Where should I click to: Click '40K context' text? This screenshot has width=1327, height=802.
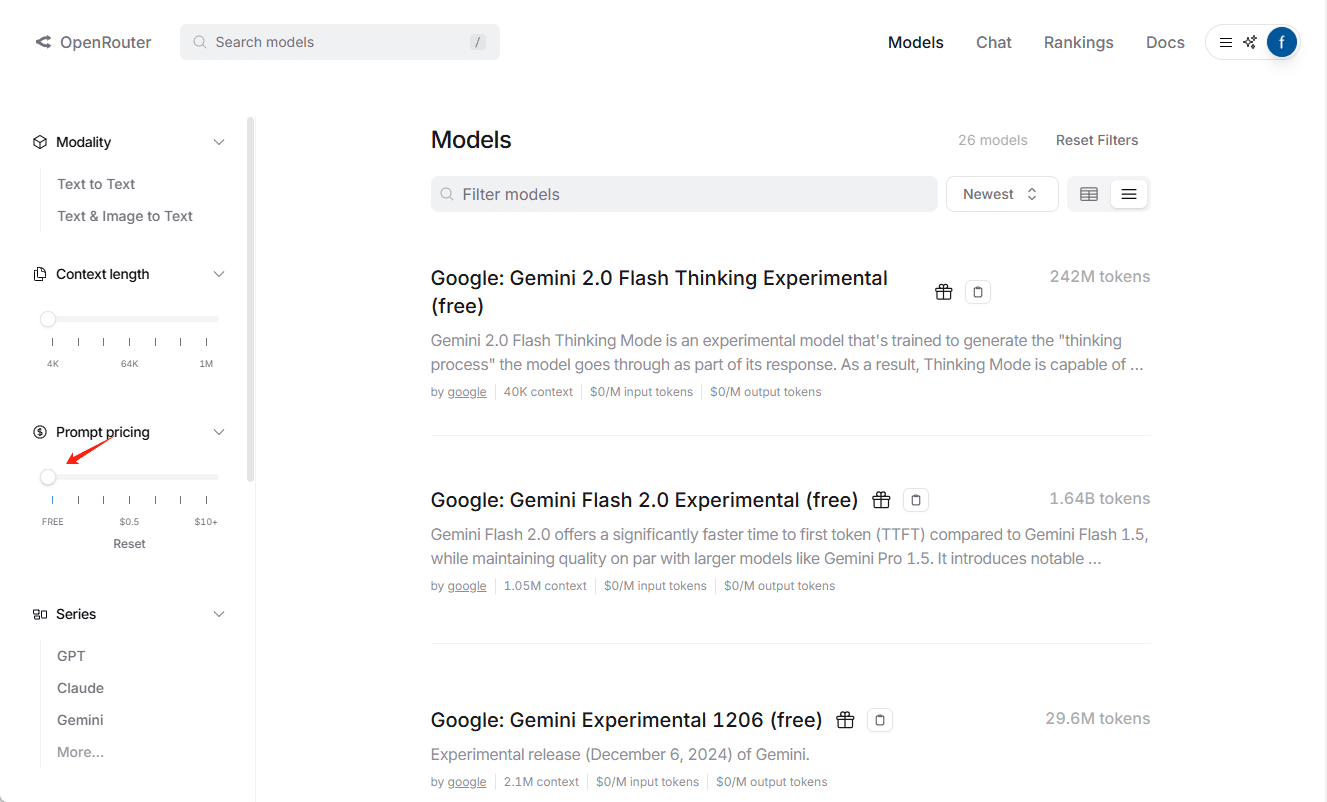[x=538, y=392]
